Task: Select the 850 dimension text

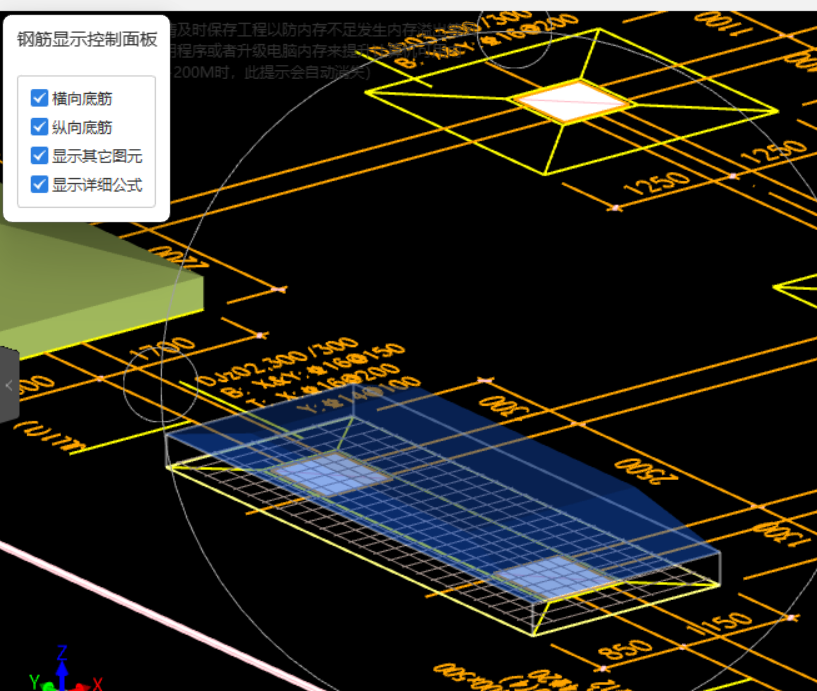Action: (625, 649)
